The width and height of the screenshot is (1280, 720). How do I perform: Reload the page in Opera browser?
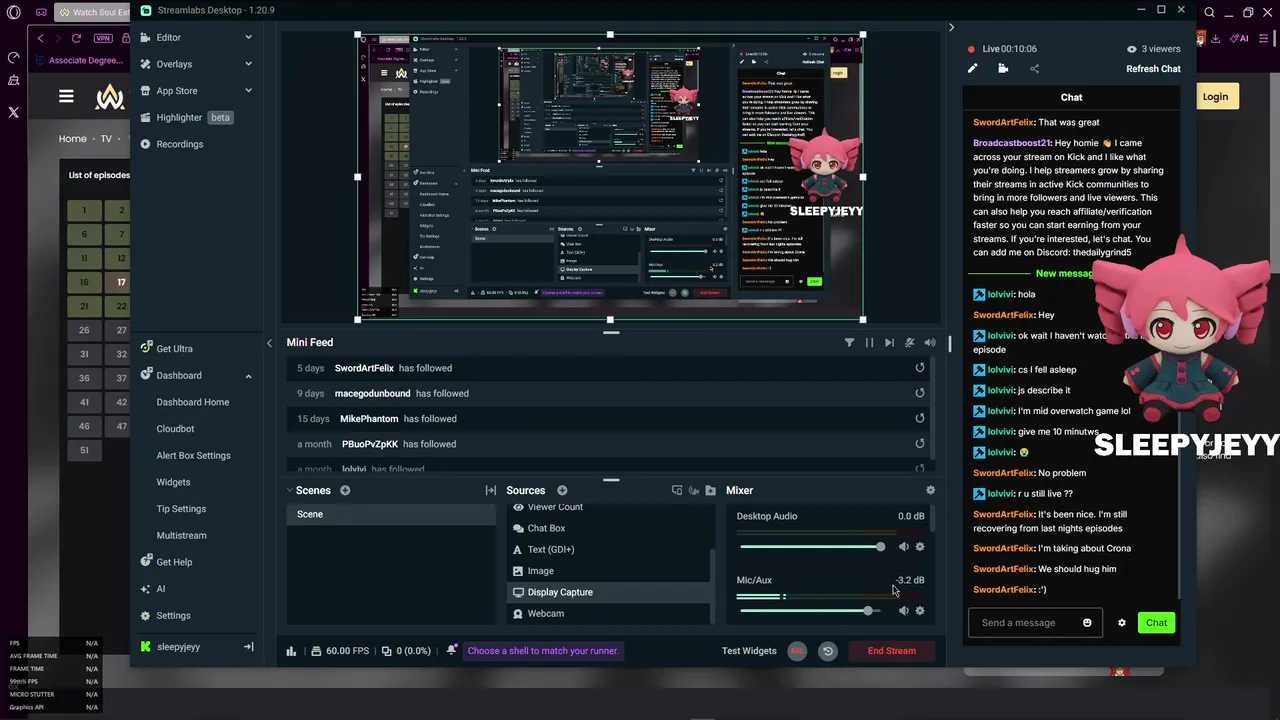point(76,38)
